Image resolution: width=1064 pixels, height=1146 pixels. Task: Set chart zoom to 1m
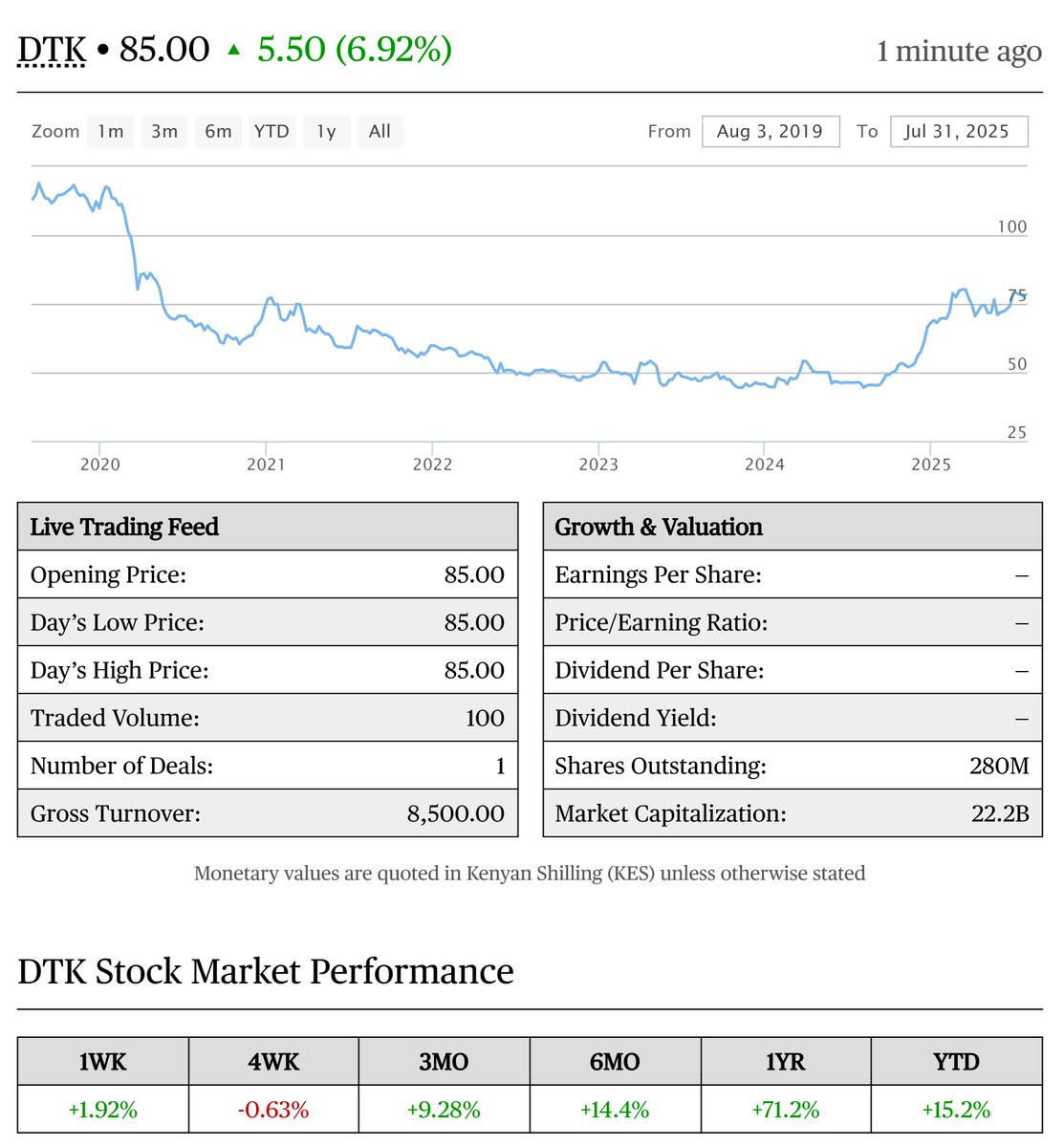click(110, 132)
